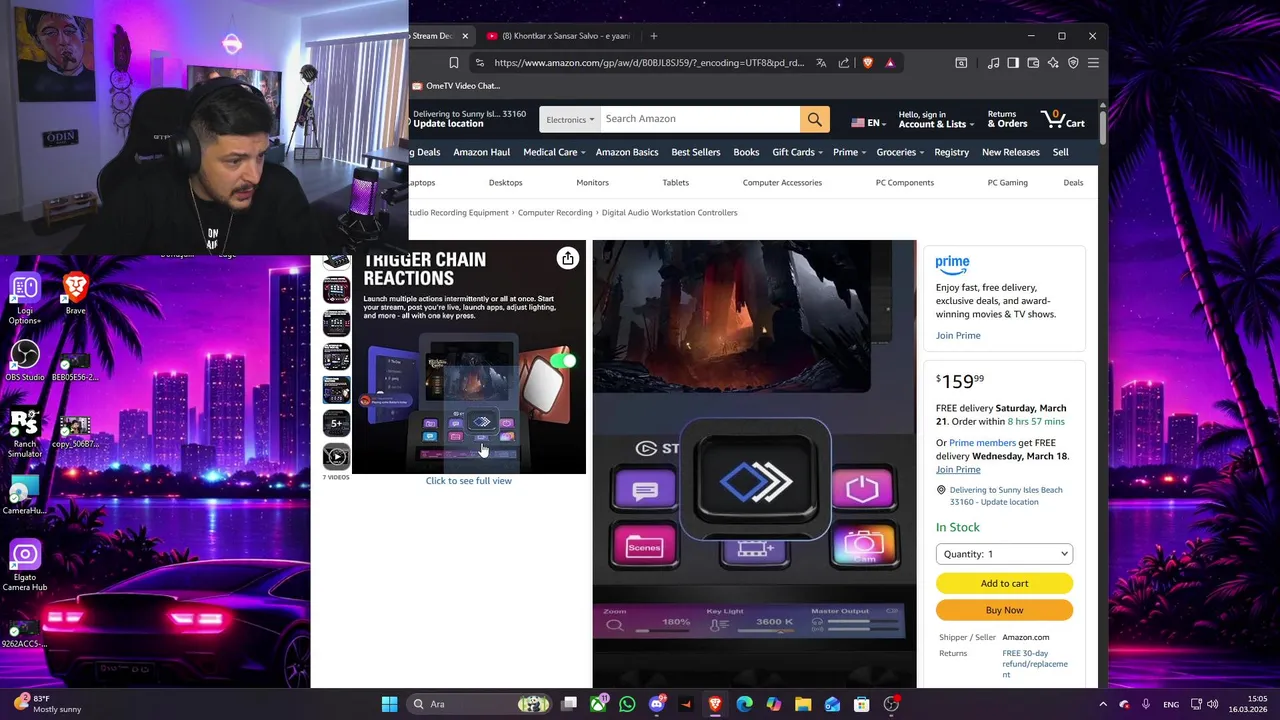The width and height of the screenshot is (1280, 720).
Task: Open OmeTV Video Chat bookmark
Action: tap(456, 86)
